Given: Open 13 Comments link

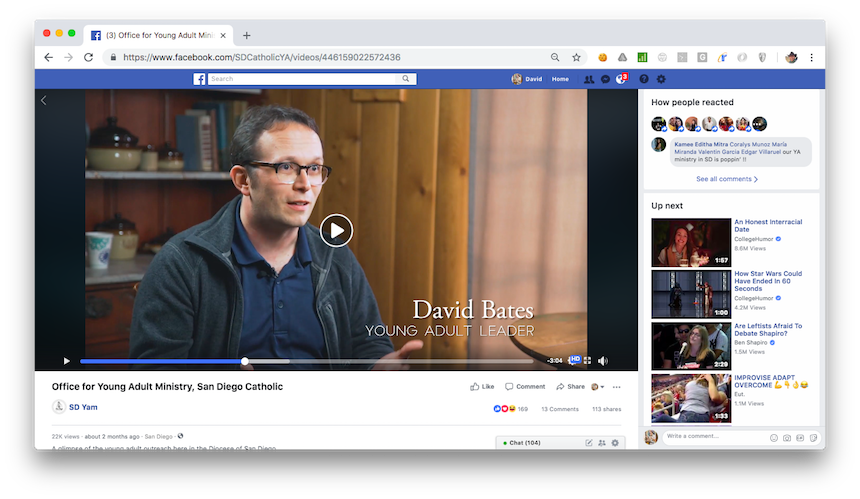Looking at the screenshot, I should [560, 409].
